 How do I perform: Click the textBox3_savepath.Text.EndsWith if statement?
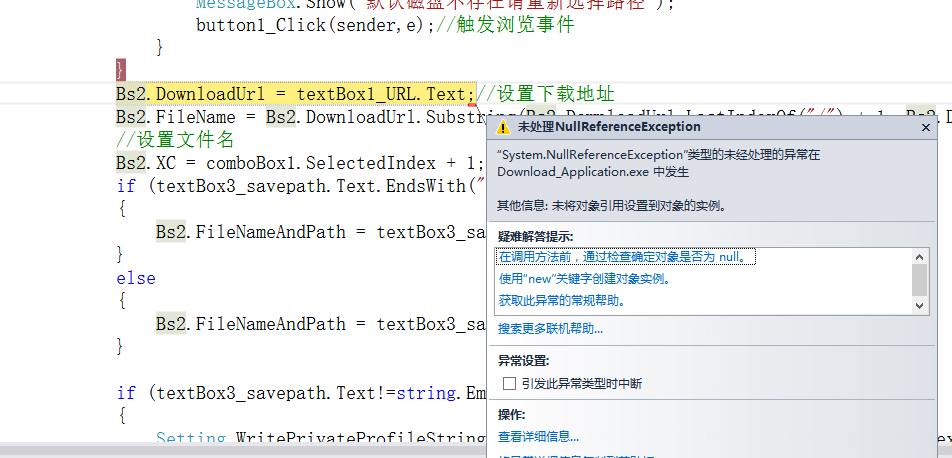[302, 186]
